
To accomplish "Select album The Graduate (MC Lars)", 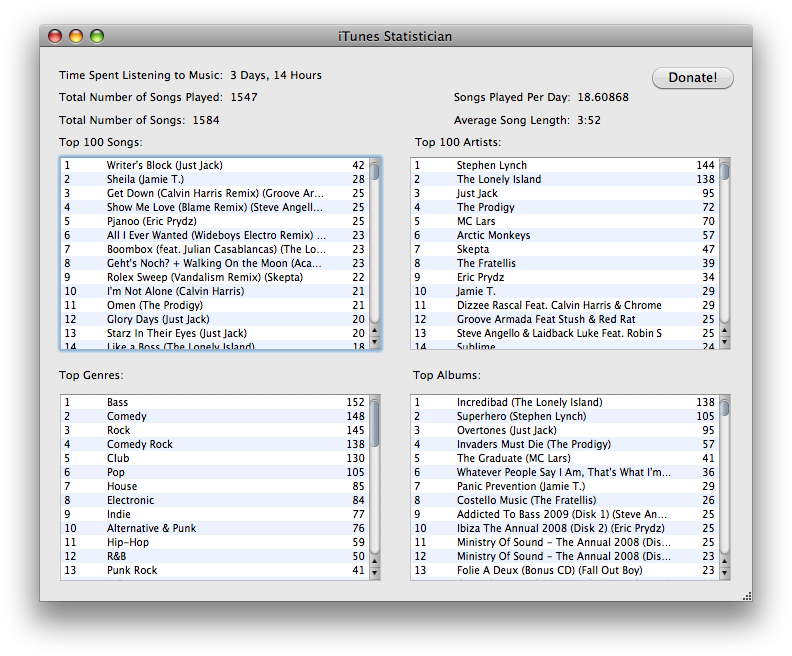I will 565,459.
